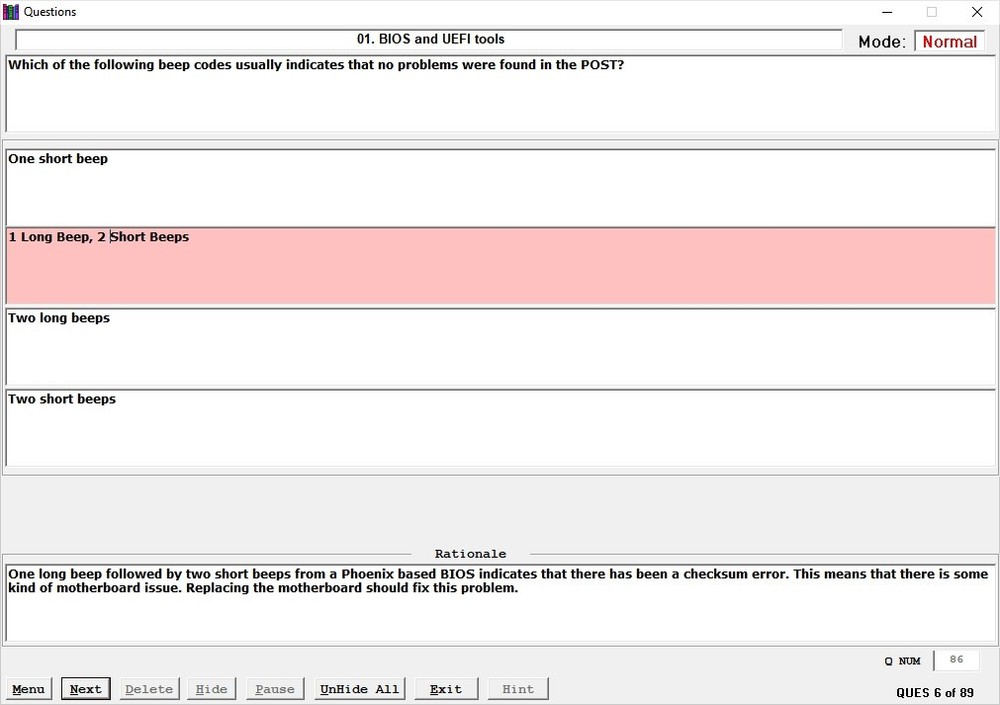The width and height of the screenshot is (1000, 705).
Task: Select answer '1 Long Beep, 2 Short Beeps'
Action: [501, 266]
